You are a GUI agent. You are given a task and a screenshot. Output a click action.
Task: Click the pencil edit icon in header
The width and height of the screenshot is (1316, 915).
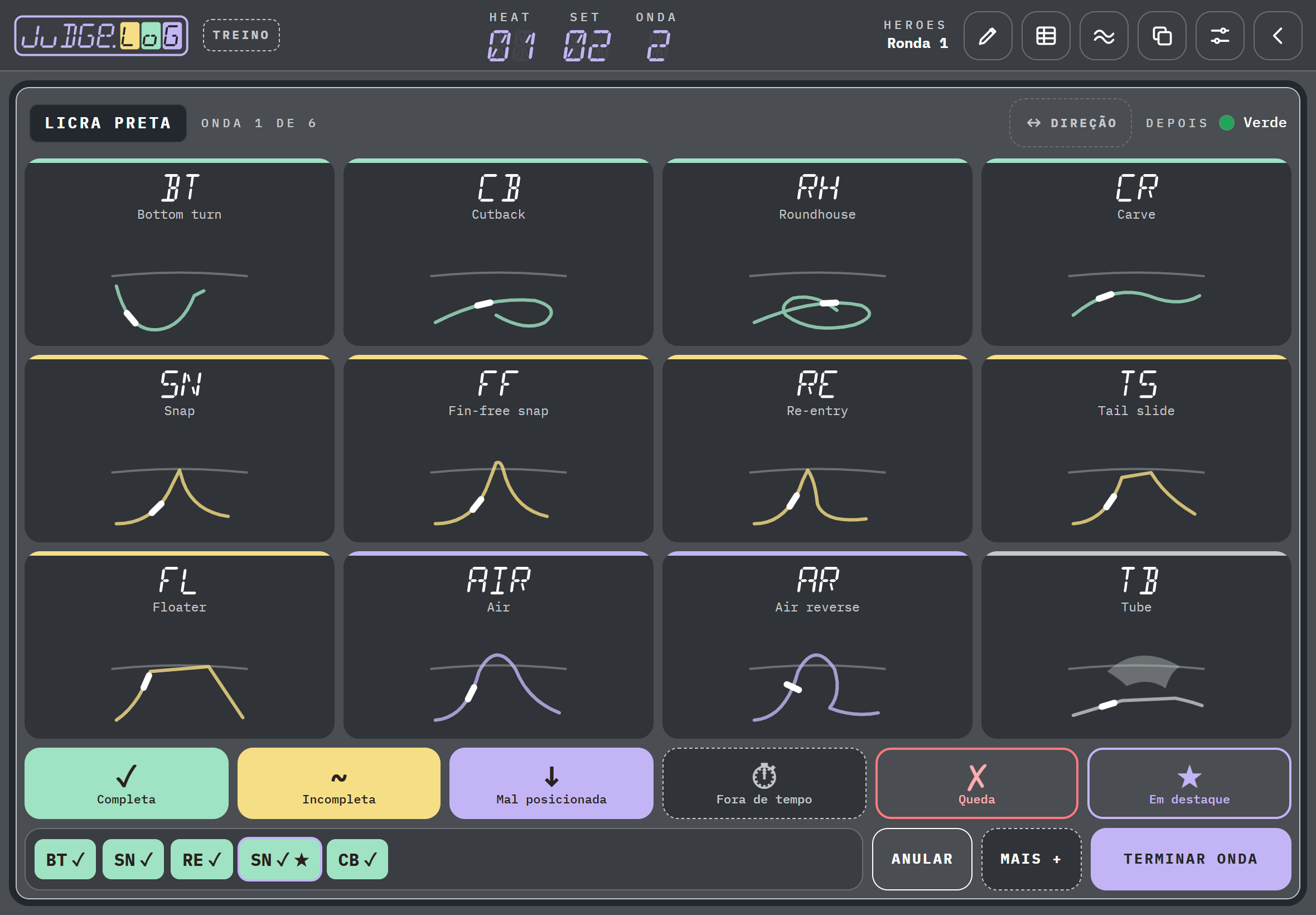coord(987,36)
